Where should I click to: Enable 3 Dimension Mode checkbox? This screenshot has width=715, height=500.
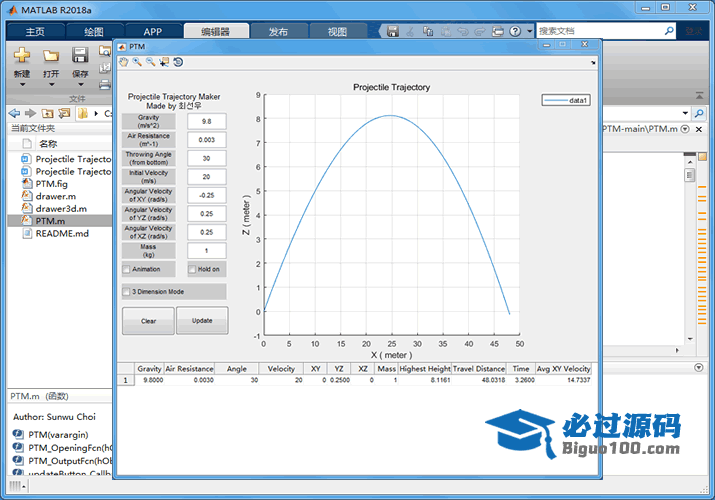pyautogui.click(x=127, y=292)
